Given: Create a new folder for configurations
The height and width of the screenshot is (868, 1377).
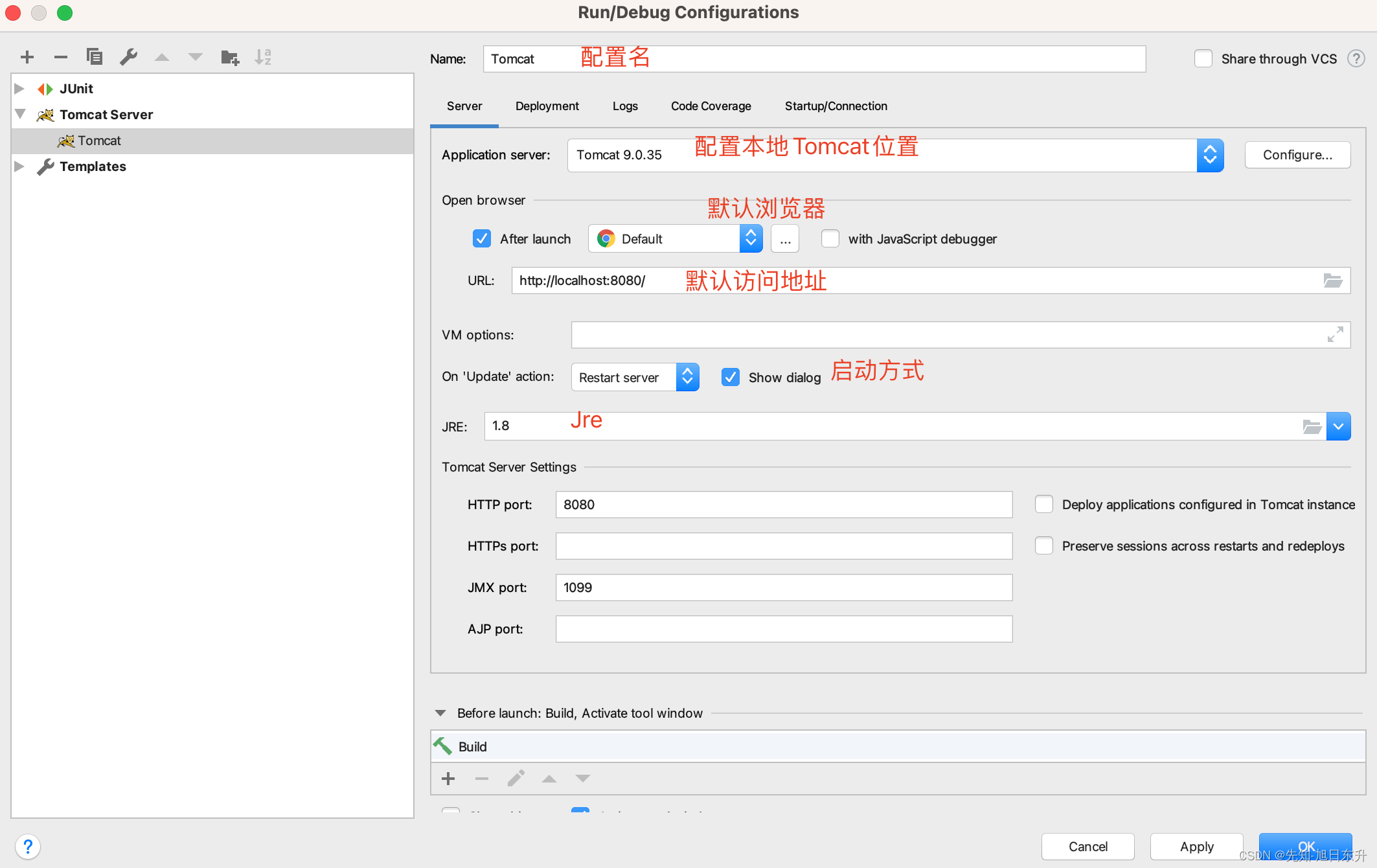Looking at the screenshot, I should coord(230,58).
